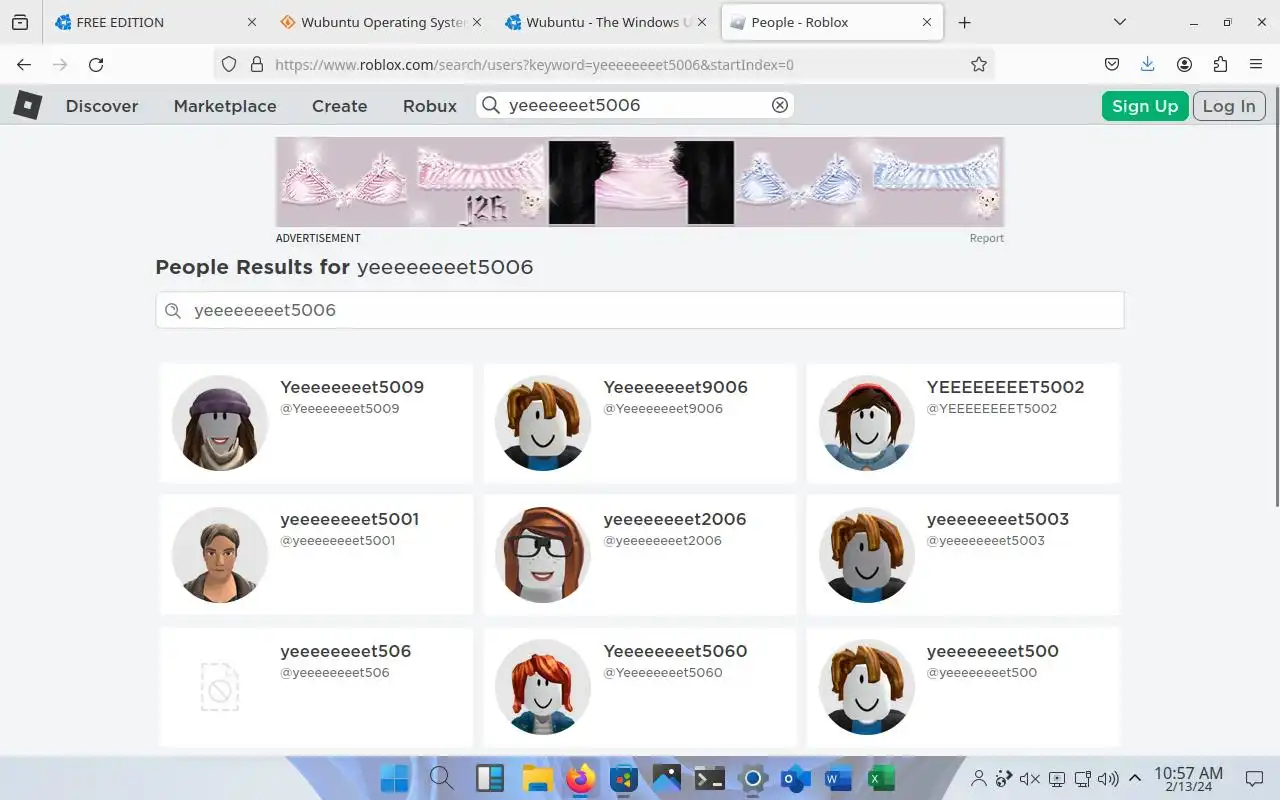1280x800 pixels.
Task: Click the Roblox header search input
Action: (x=635, y=105)
